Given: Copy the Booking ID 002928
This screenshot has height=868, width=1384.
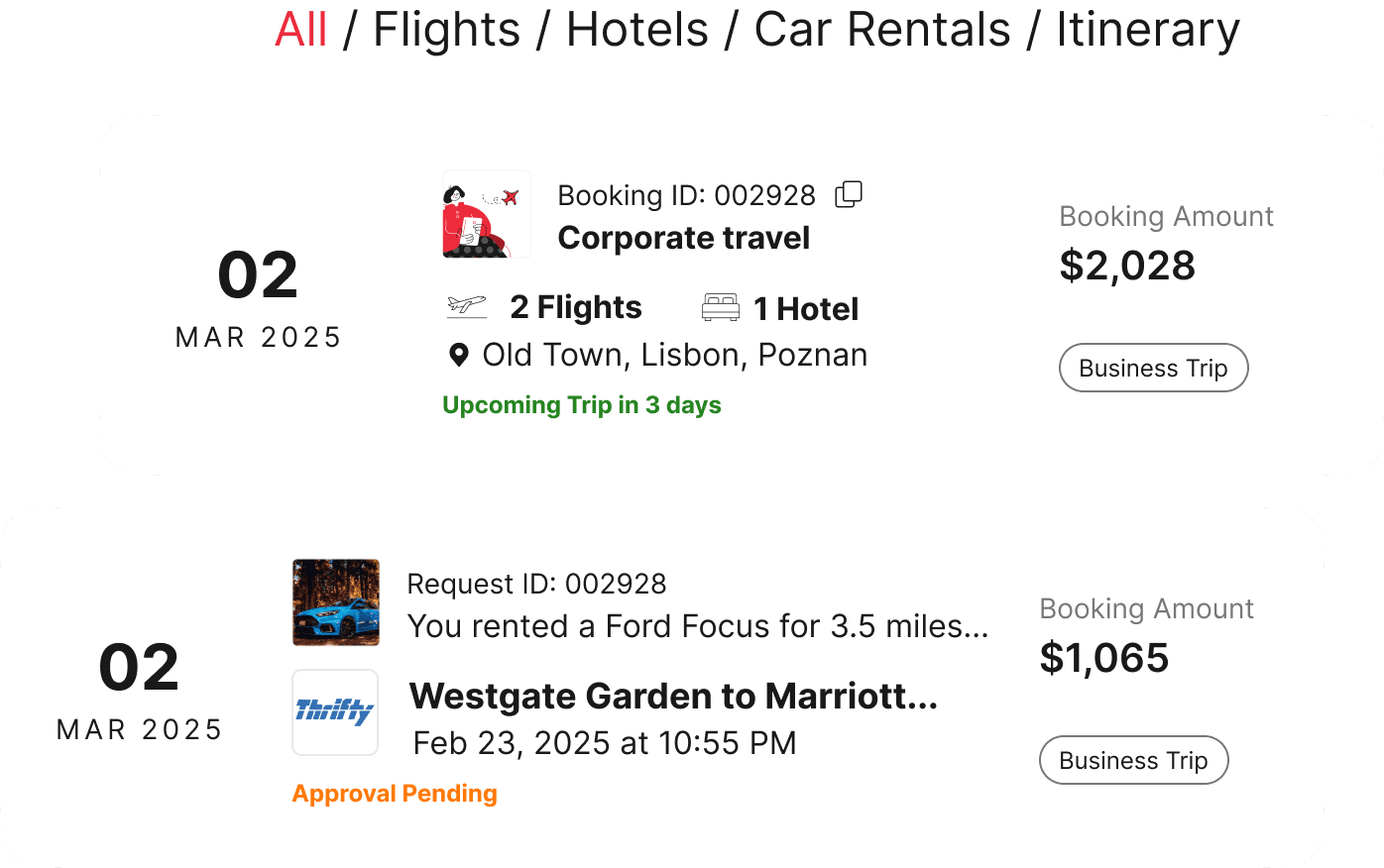Looking at the screenshot, I should [849, 194].
